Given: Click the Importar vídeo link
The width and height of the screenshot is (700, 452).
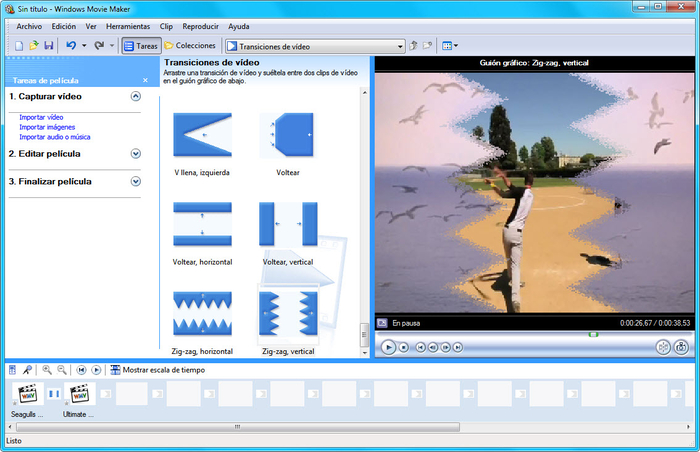Looking at the screenshot, I should coord(41,117).
